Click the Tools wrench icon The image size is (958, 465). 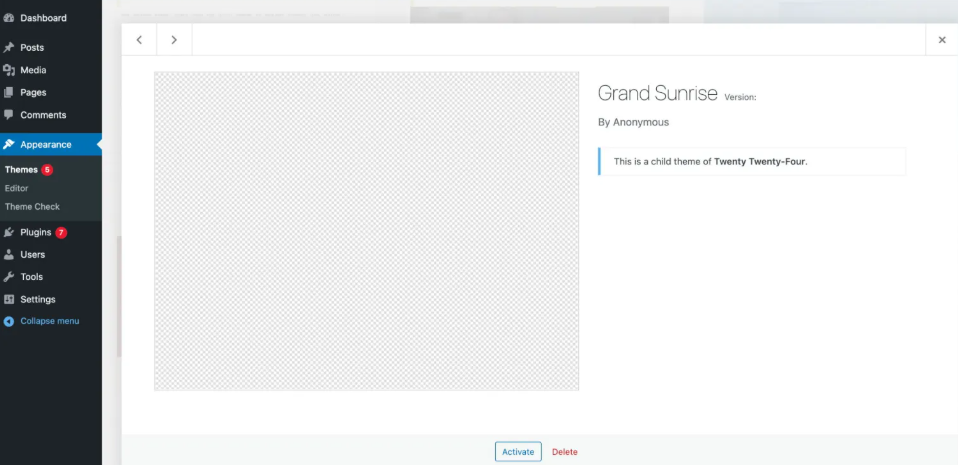coord(9,277)
